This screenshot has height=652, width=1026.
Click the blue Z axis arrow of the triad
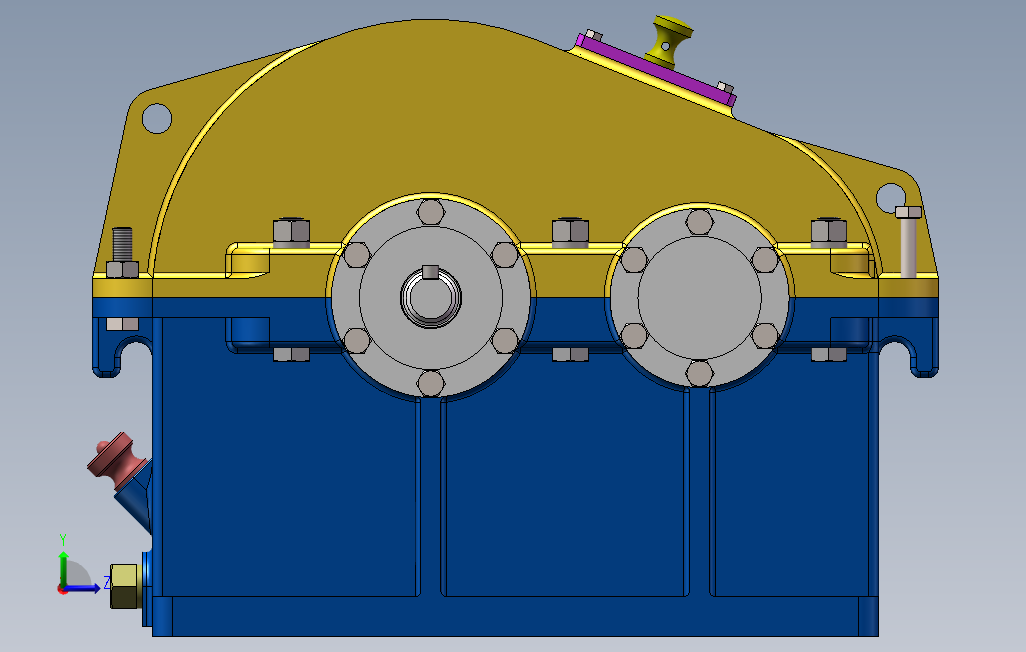pyautogui.click(x=83, y=588)
